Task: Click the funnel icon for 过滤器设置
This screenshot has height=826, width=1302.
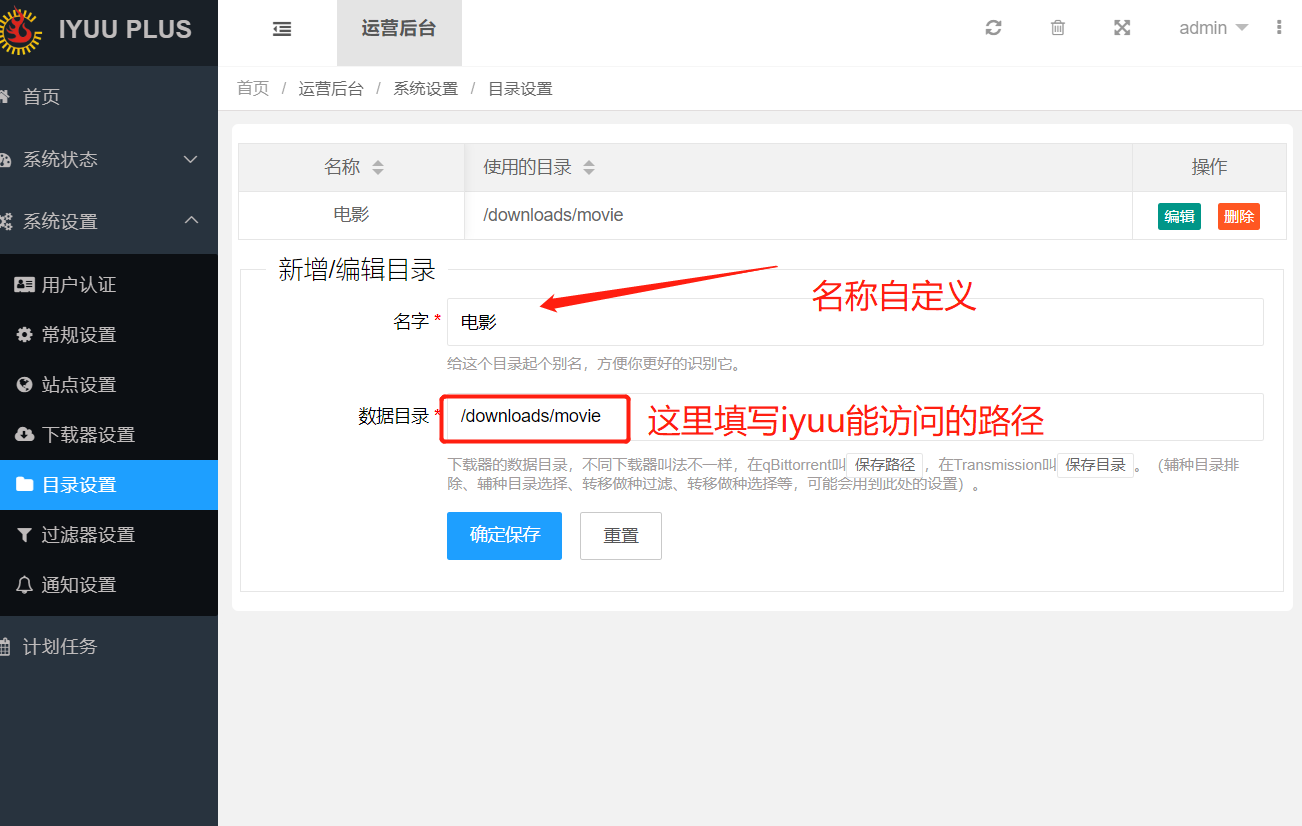Action: [x=25, y=535]
